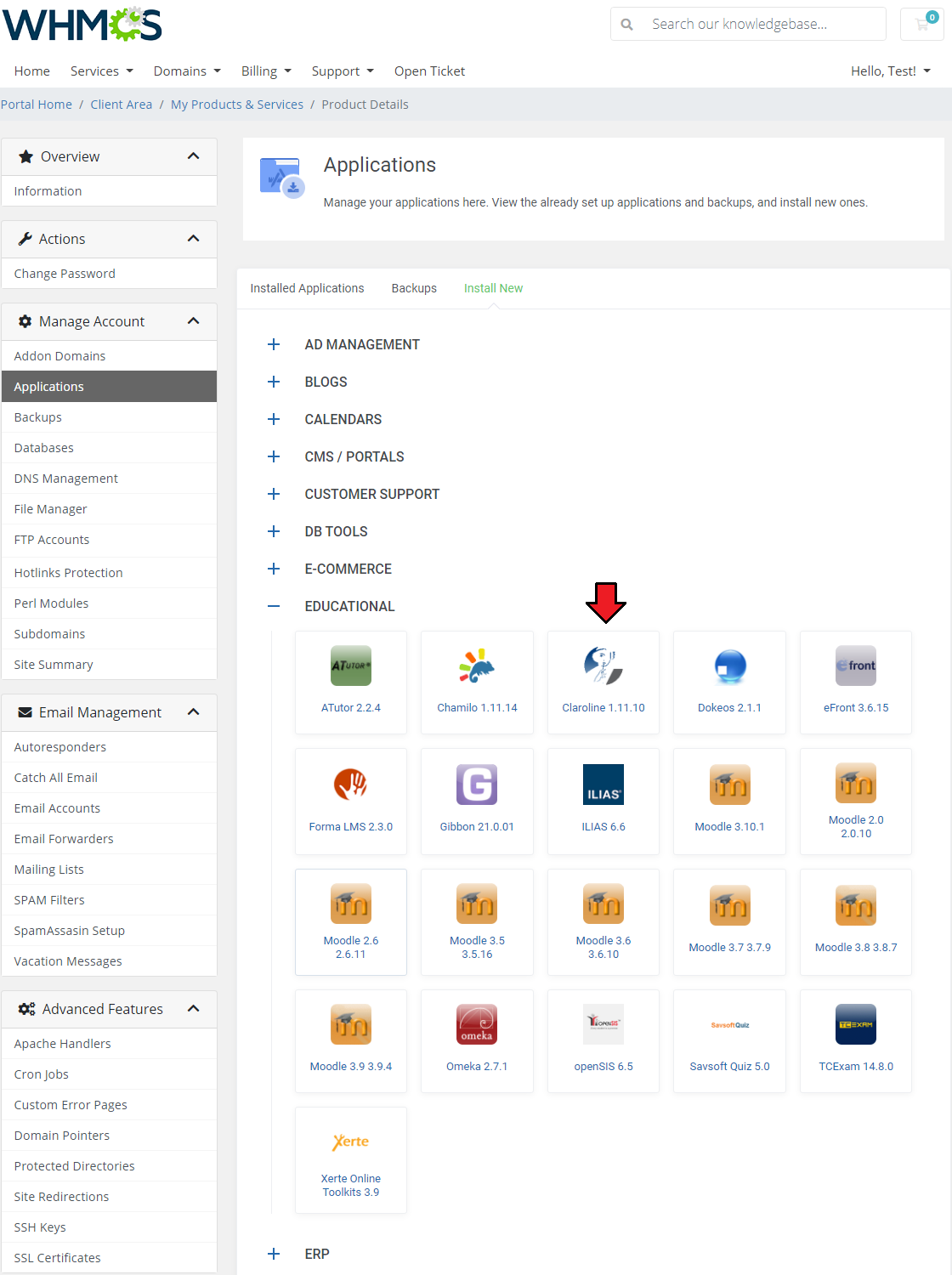Click the Xerte Online Toolkits 3.9 icon
This screenshot has height=1275, width=952.
click(351, 1142)
